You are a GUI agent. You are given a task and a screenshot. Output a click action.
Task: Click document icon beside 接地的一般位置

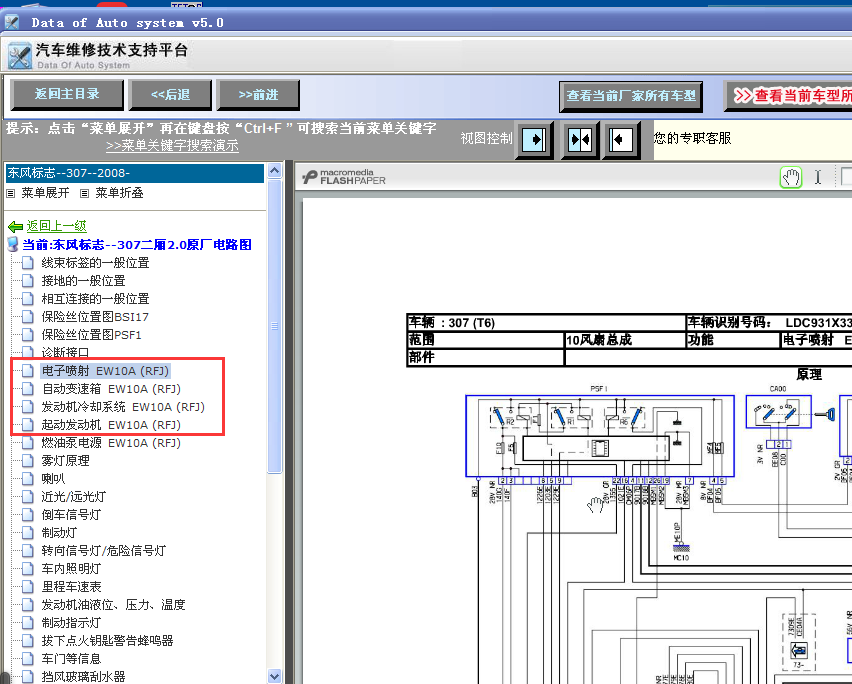click(x=28, y=281)
